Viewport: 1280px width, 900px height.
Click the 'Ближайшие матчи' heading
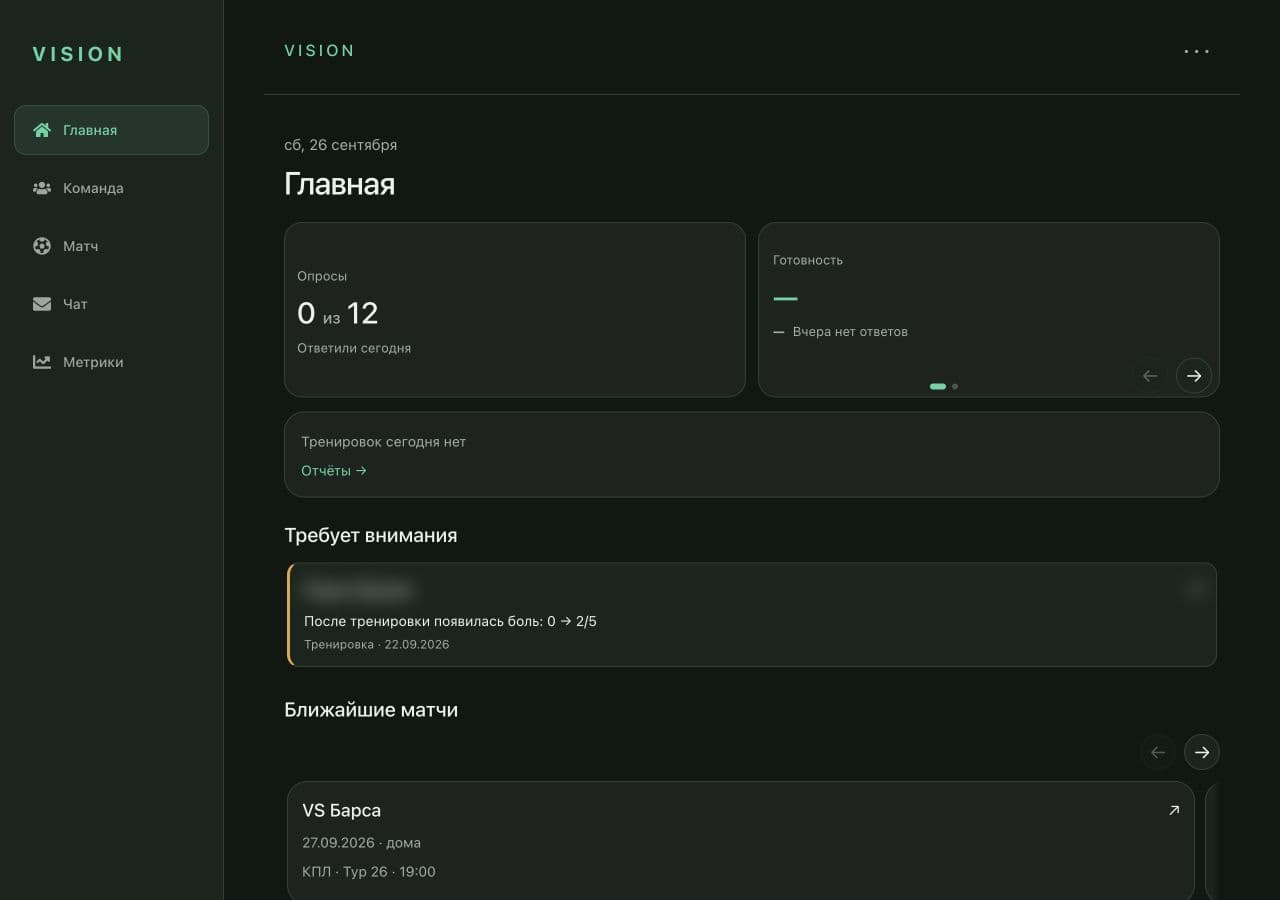tap(371, 710)
